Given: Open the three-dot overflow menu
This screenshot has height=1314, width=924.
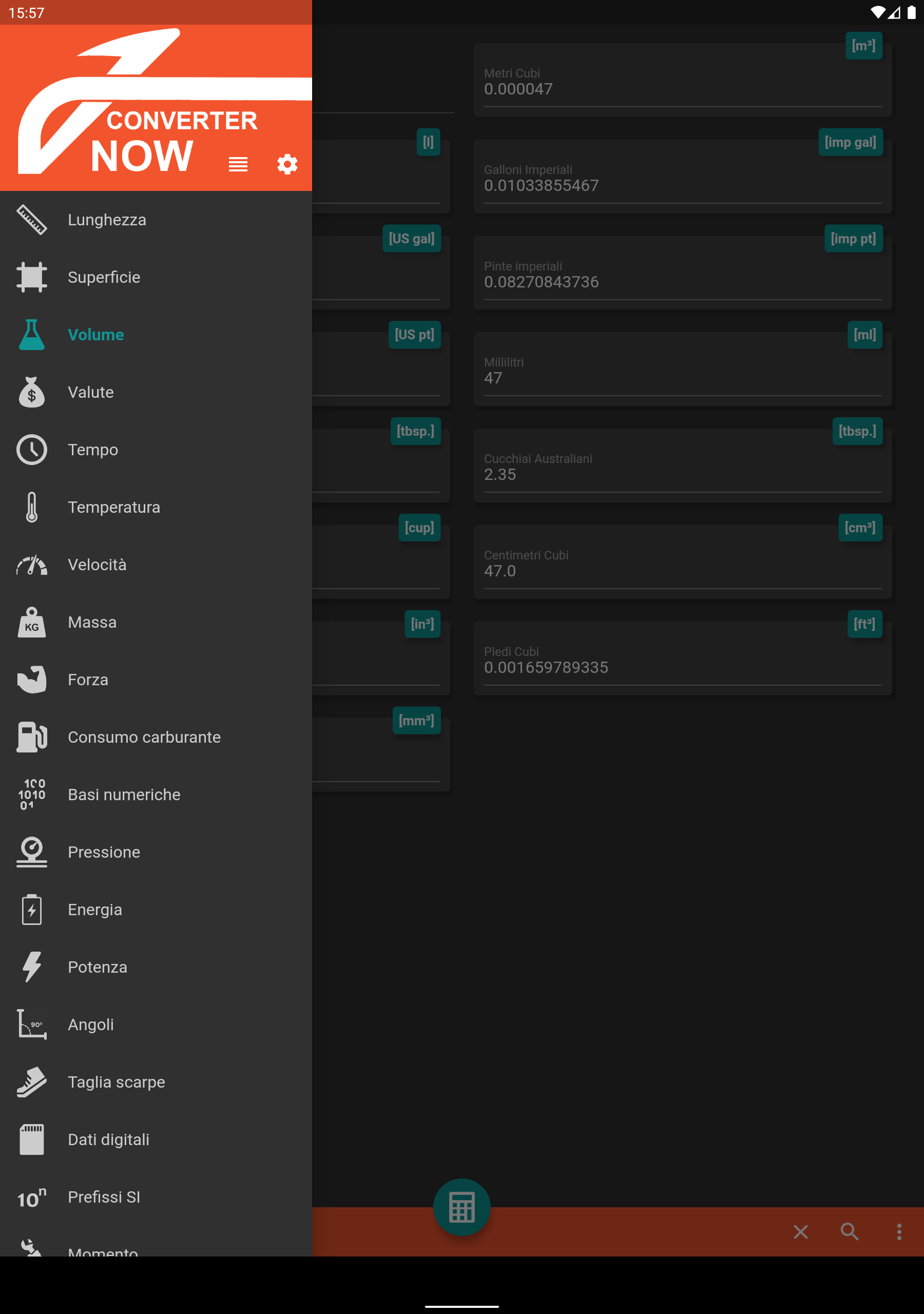Looking at the screenshot, I should point(899,1231).
